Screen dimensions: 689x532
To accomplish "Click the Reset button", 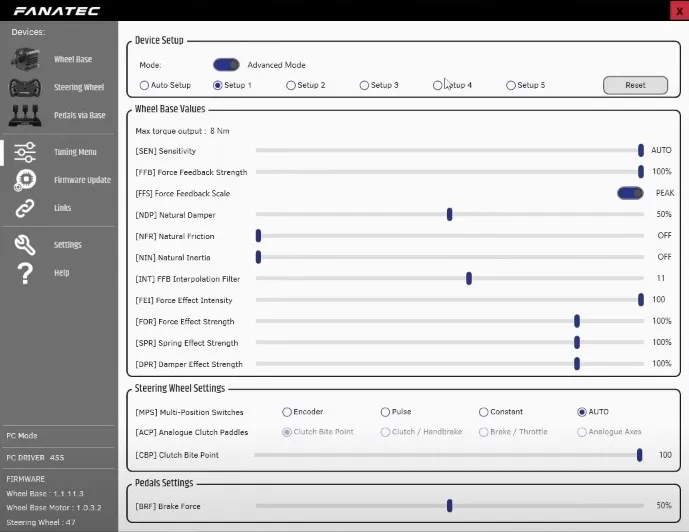I will [635, 85].
